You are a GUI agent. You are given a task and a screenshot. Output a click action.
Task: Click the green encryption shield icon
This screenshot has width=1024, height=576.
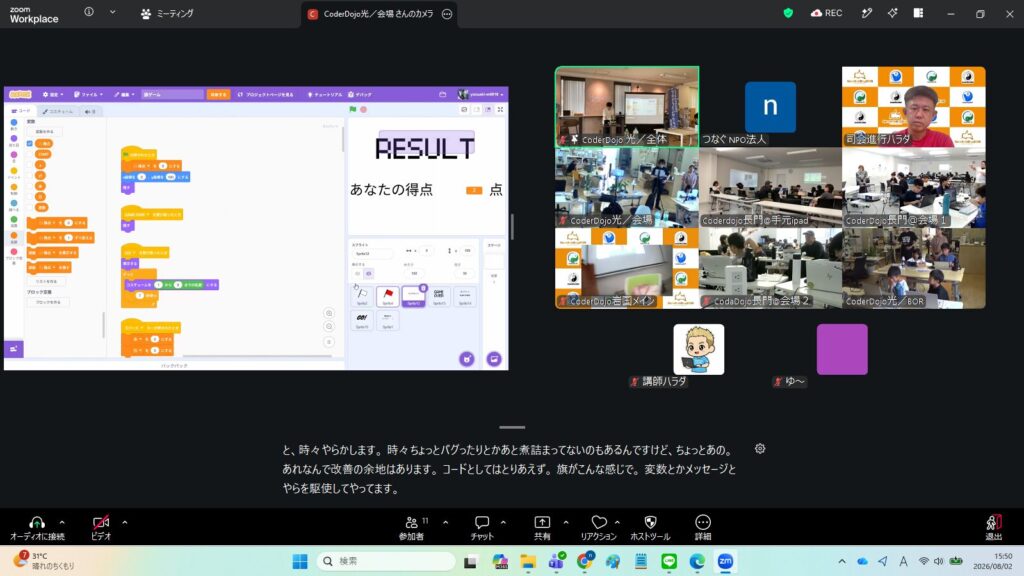click(788, 13)
